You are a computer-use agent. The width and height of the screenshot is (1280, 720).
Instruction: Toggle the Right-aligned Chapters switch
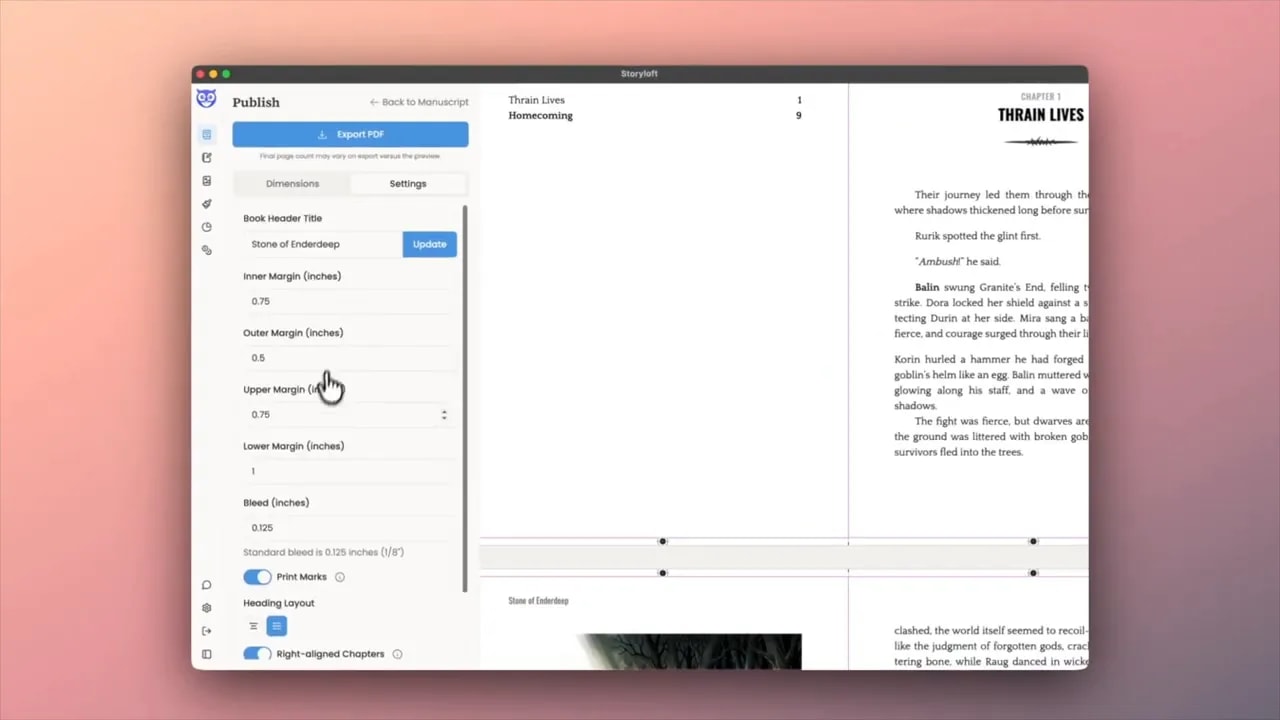257,654
